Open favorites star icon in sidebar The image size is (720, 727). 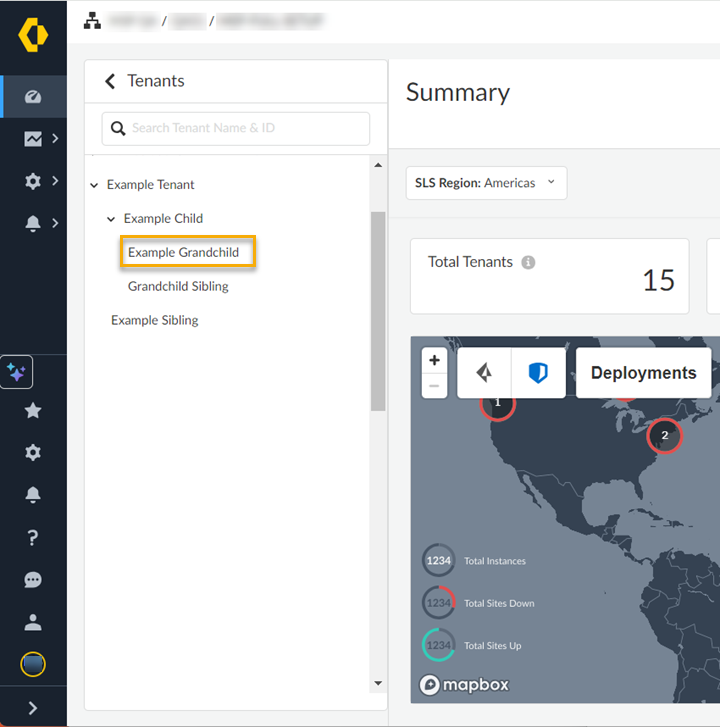[33, 410]
